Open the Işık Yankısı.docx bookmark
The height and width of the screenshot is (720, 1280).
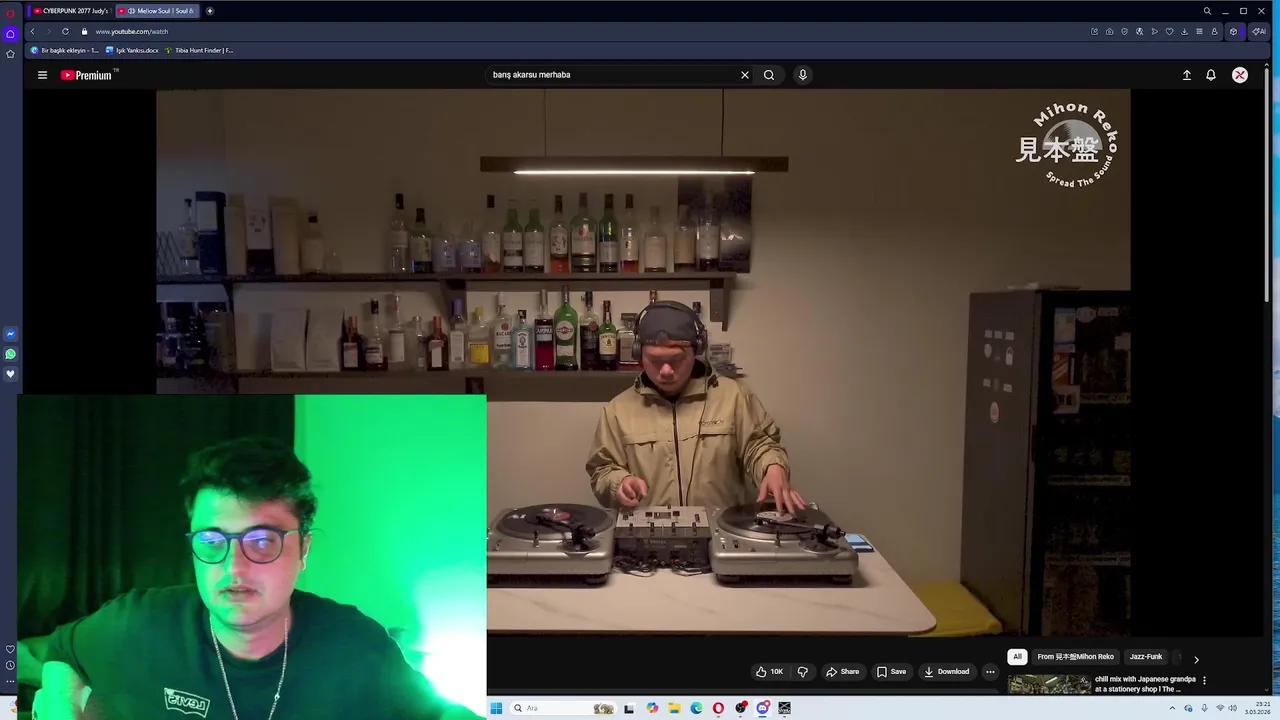[x=132, y=50]
